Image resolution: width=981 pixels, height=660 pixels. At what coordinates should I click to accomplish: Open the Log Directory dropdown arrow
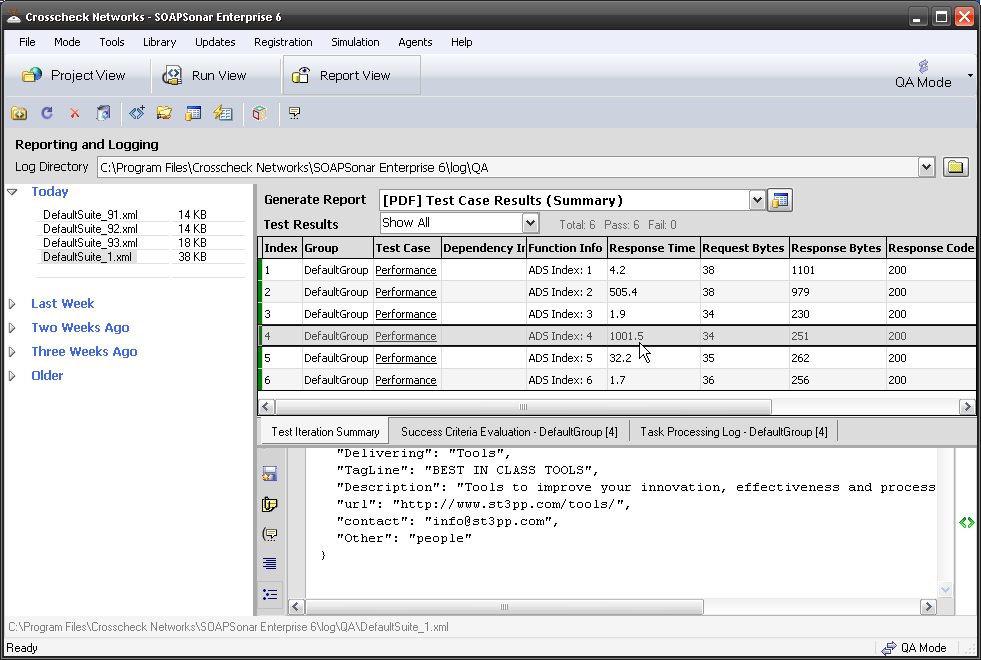(x=926, y=167)
